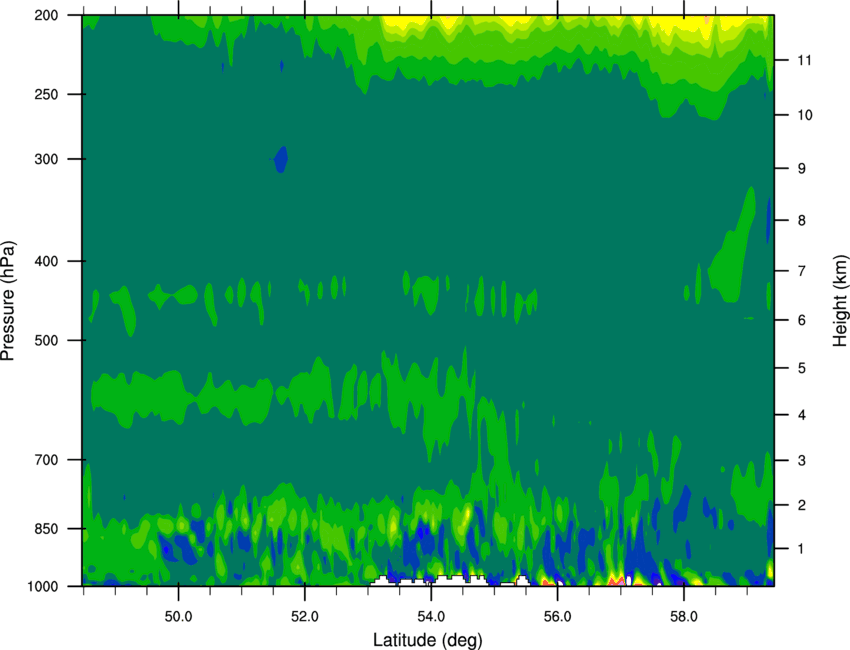Select the 200 pressure tick label
The image size is (850, 650).
[46, 16]
